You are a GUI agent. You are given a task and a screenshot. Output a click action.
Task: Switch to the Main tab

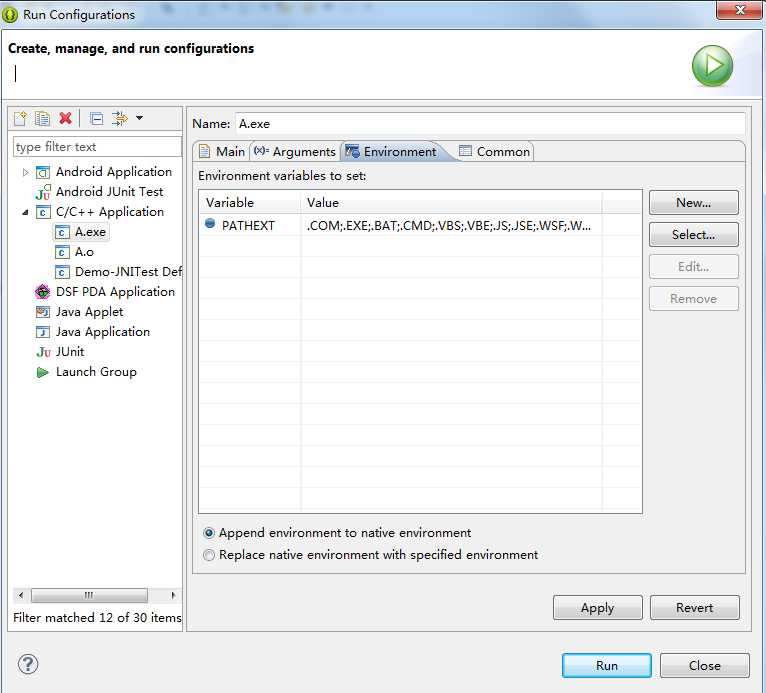(222, 152)
